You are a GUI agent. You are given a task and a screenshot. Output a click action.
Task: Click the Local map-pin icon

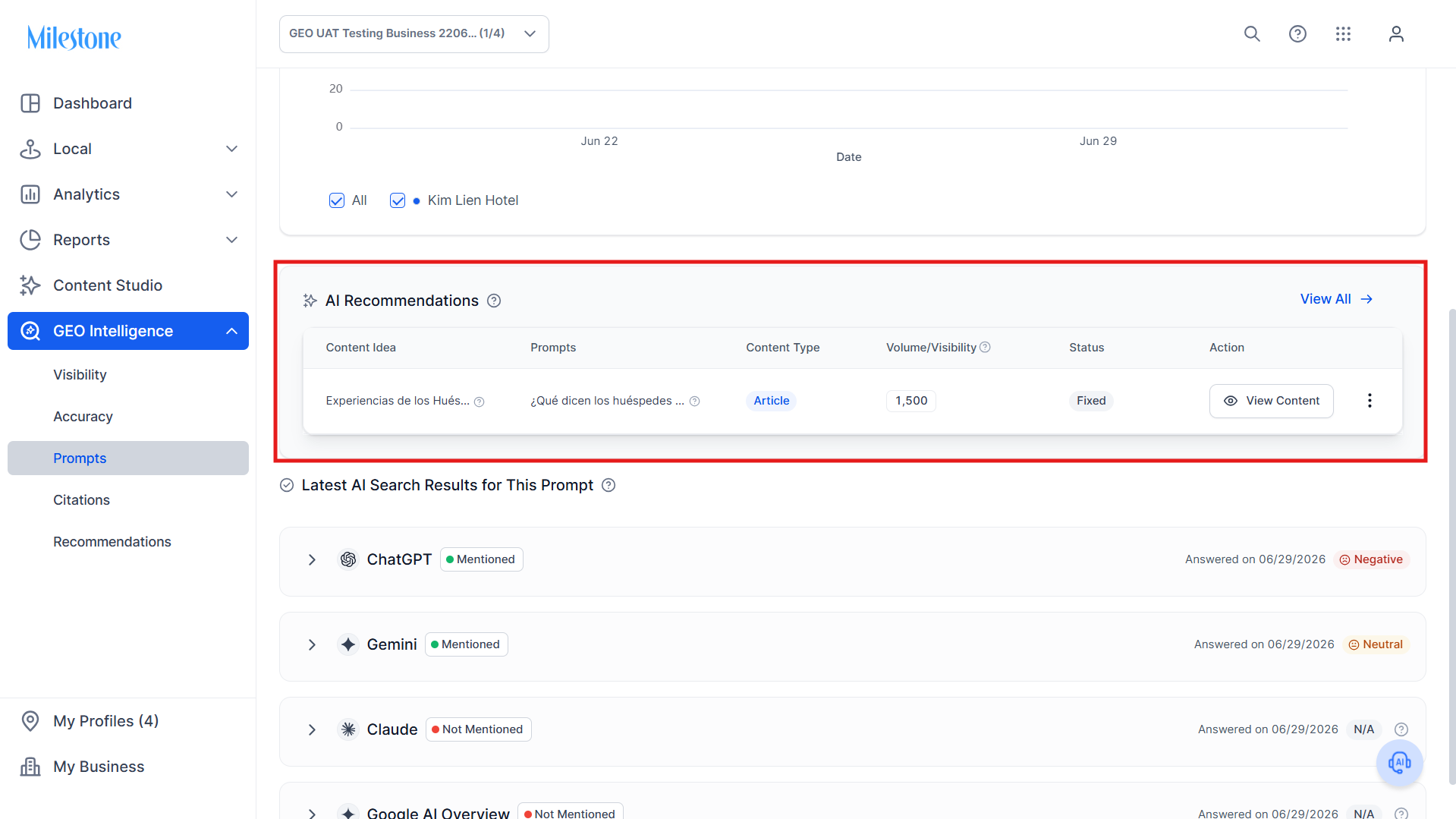pyautogui.click(x=30, y=149)
